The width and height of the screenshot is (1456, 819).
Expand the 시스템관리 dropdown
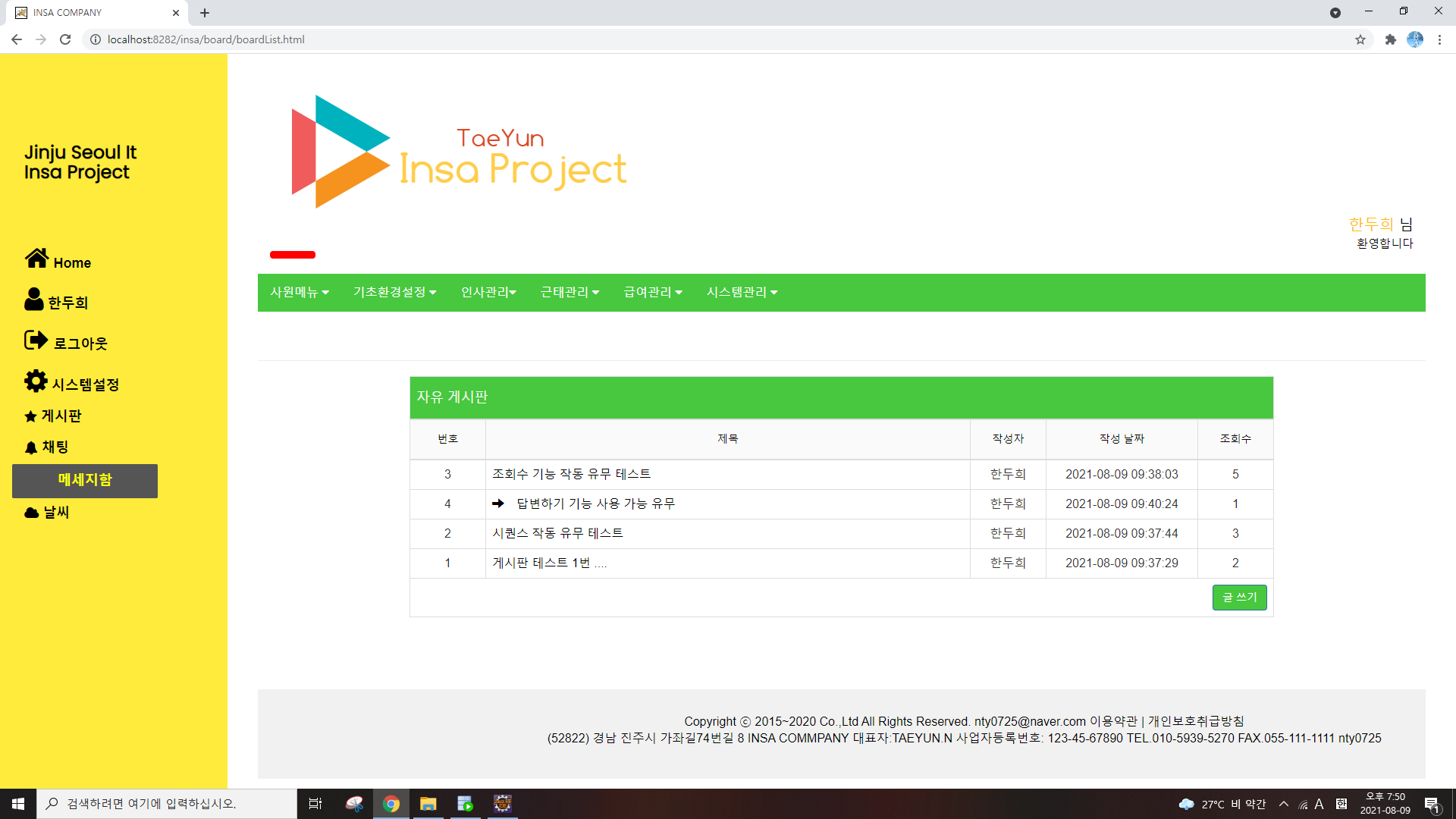click(x=742, y=293)
